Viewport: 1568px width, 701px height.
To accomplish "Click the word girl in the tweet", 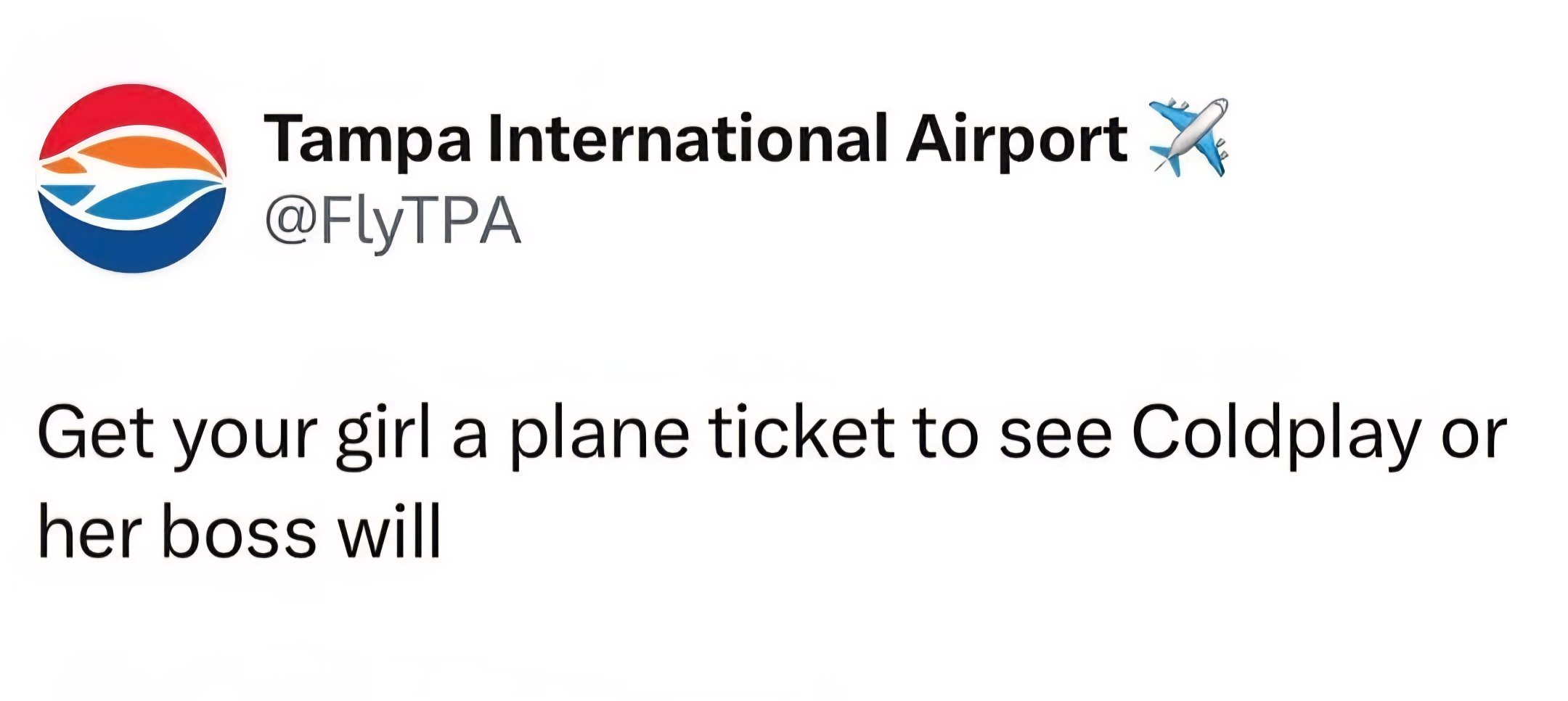I will (383, 438).
